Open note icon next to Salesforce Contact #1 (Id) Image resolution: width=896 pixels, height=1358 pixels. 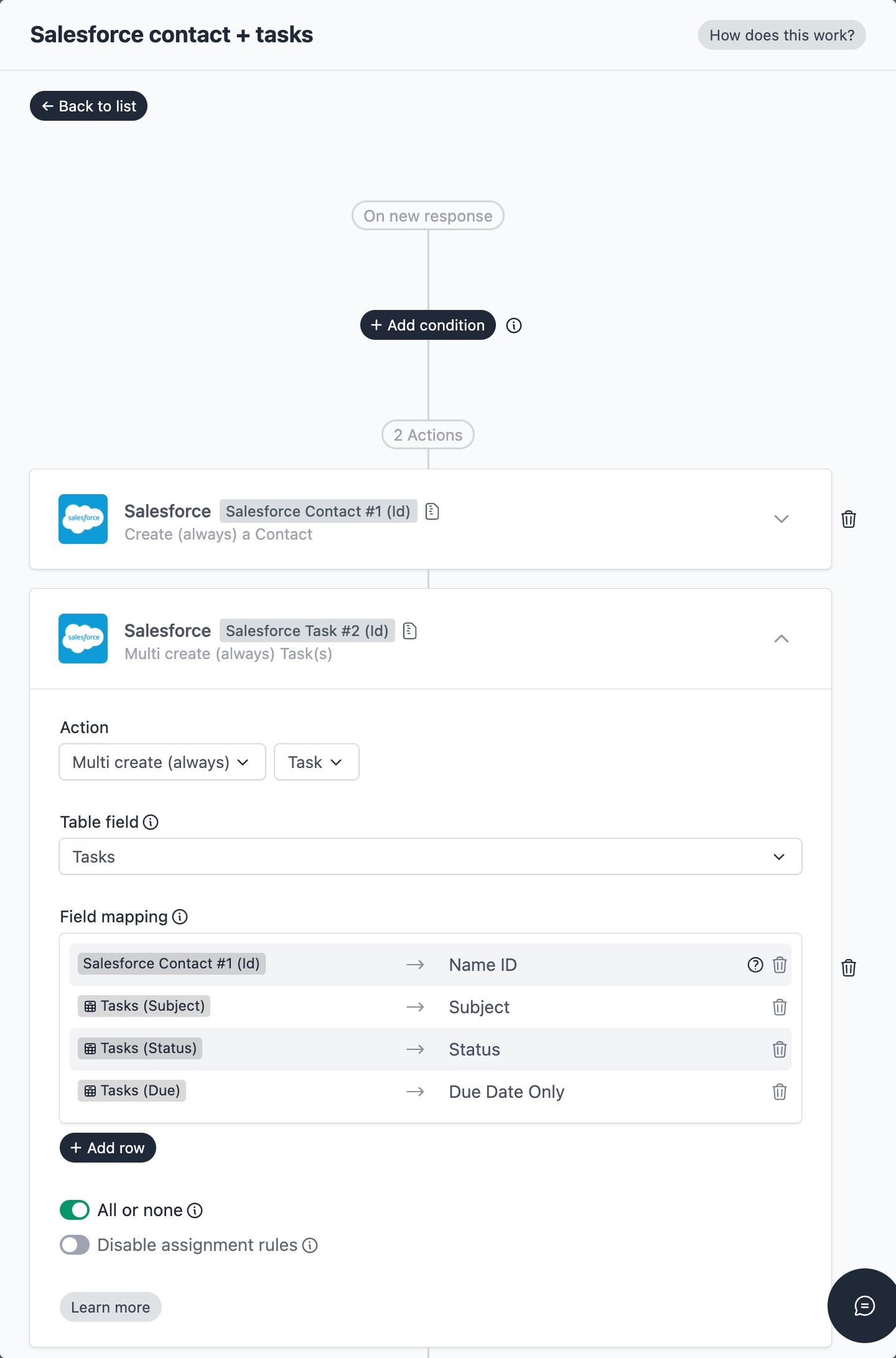pos(432,512)
